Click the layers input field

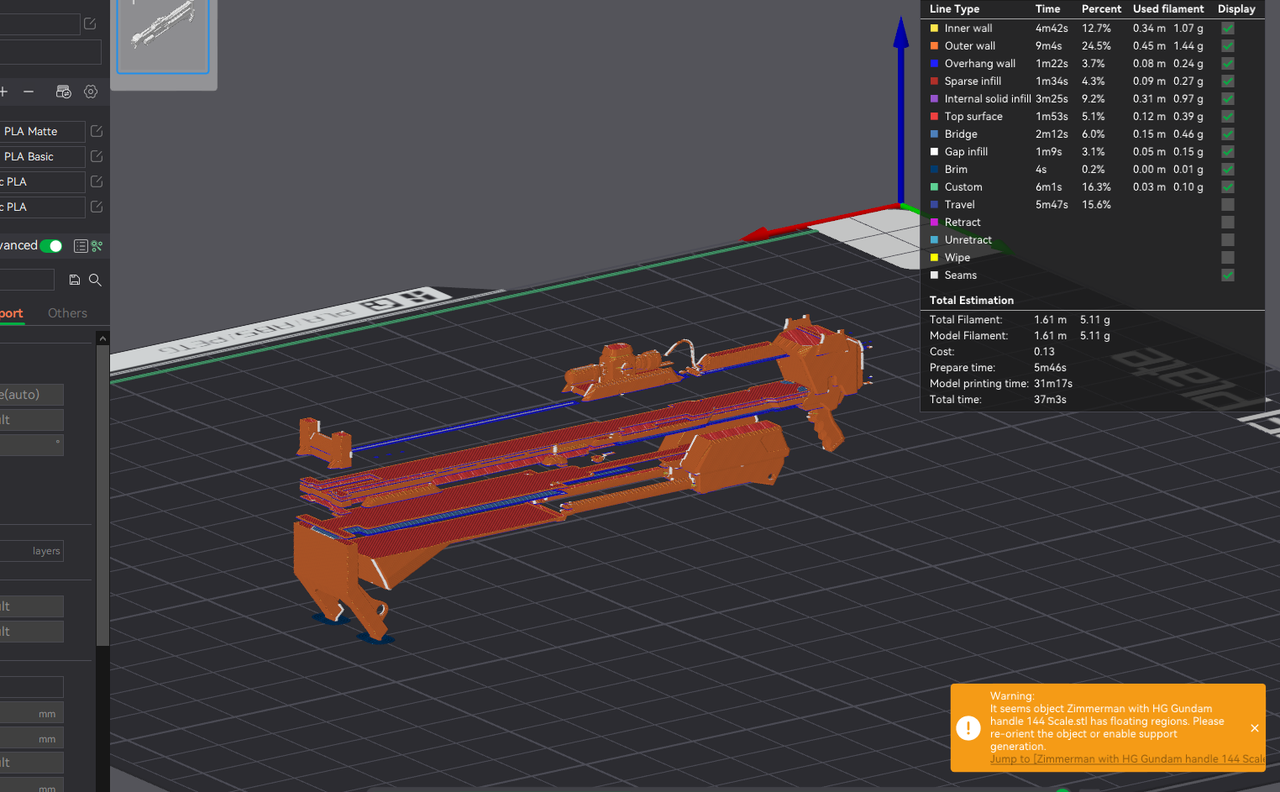(32, 551)
